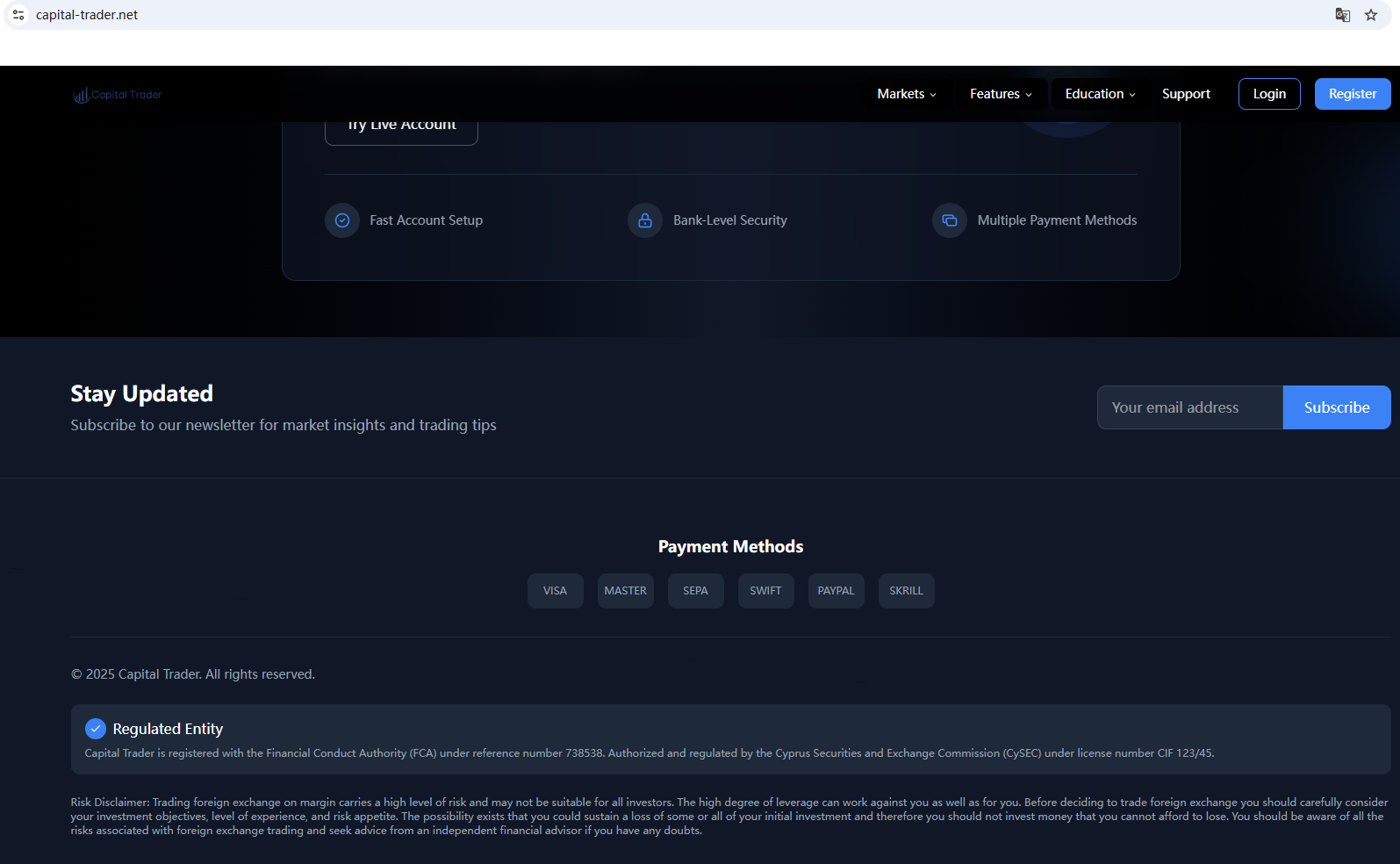Expand the Features dropdown menu
The width and height of the screenshot is (1400, 864).
click(x=1001, y=94)
